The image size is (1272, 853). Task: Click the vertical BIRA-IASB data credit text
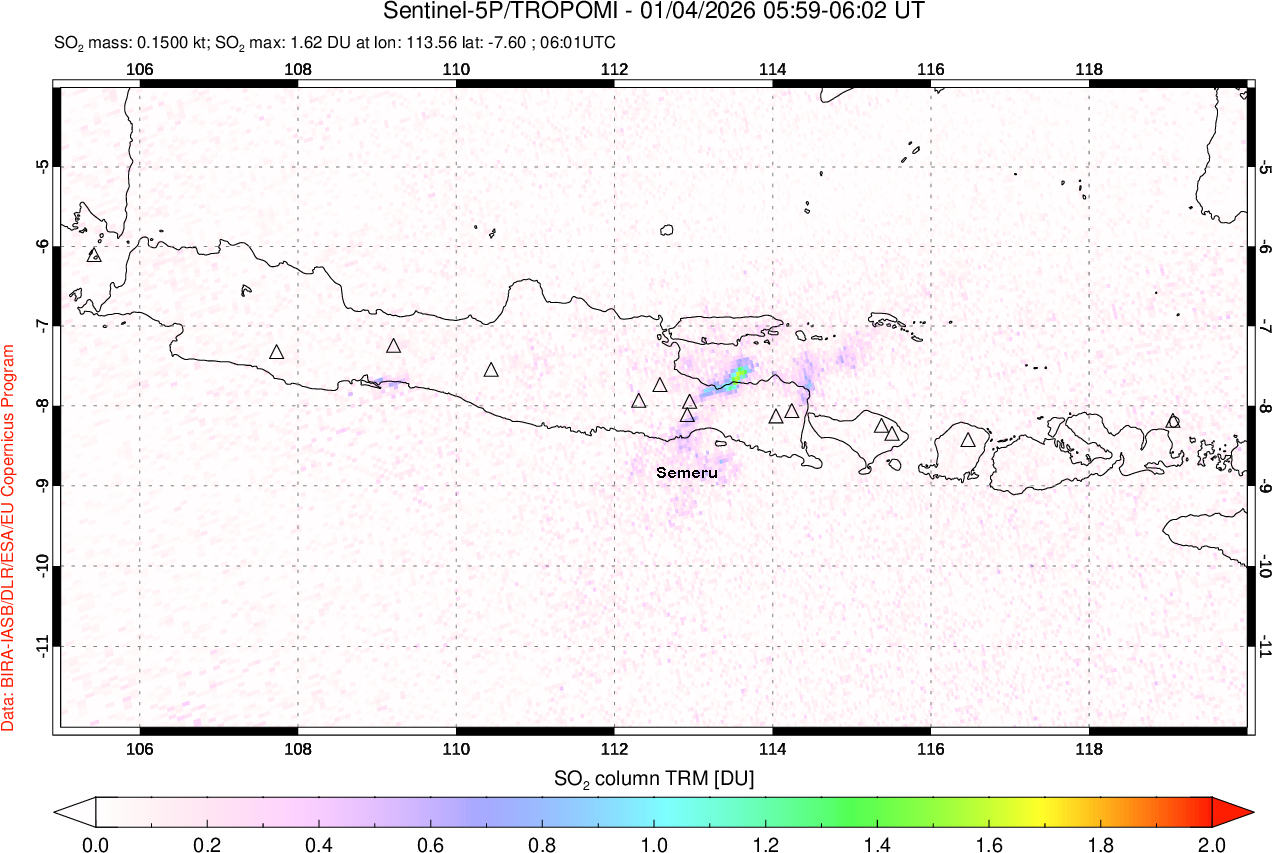(9, 538)
